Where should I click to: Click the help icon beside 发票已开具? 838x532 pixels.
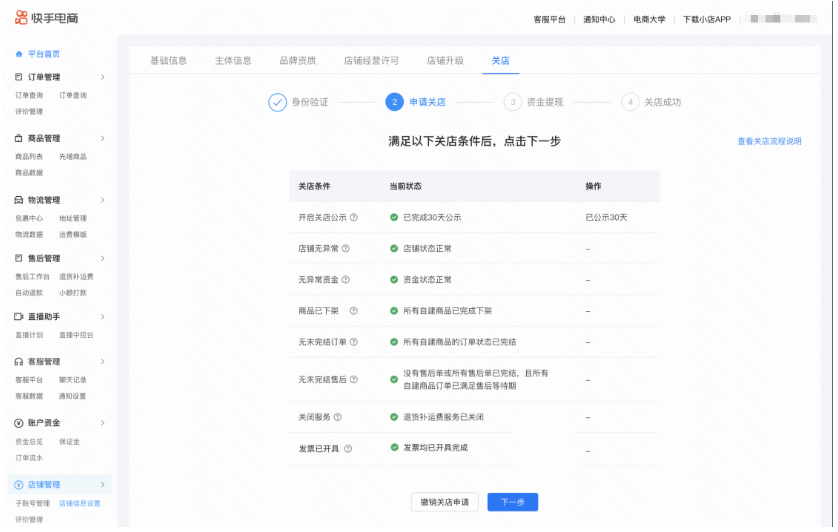tap(348, 448)
